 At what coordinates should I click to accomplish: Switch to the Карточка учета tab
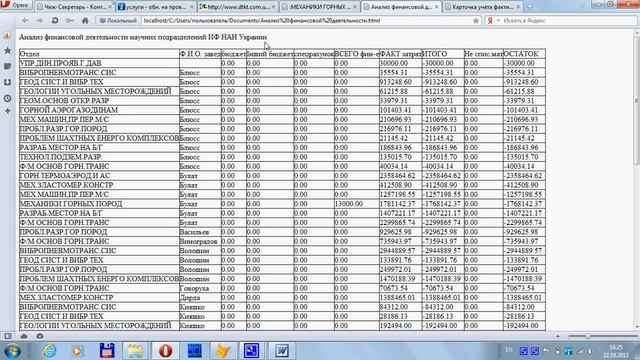tap(482, 7)
